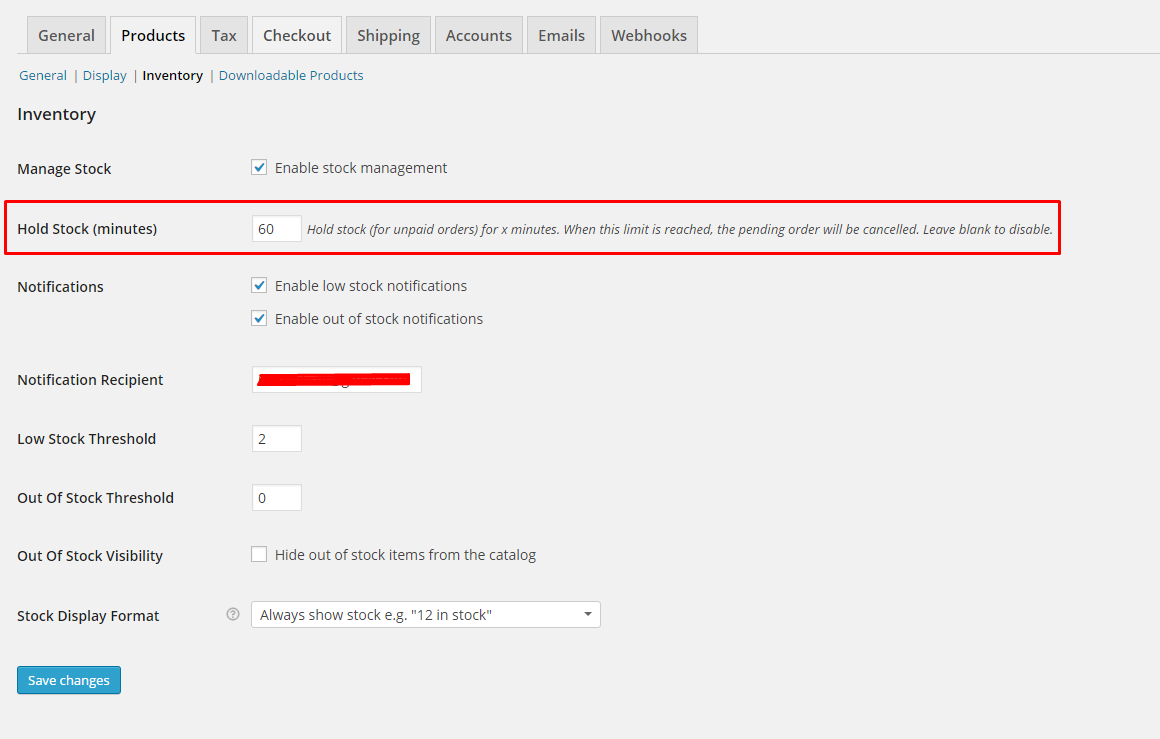Open the Stock Display Format dropdown
This screenshot has width=1160, height=739.
425,615
